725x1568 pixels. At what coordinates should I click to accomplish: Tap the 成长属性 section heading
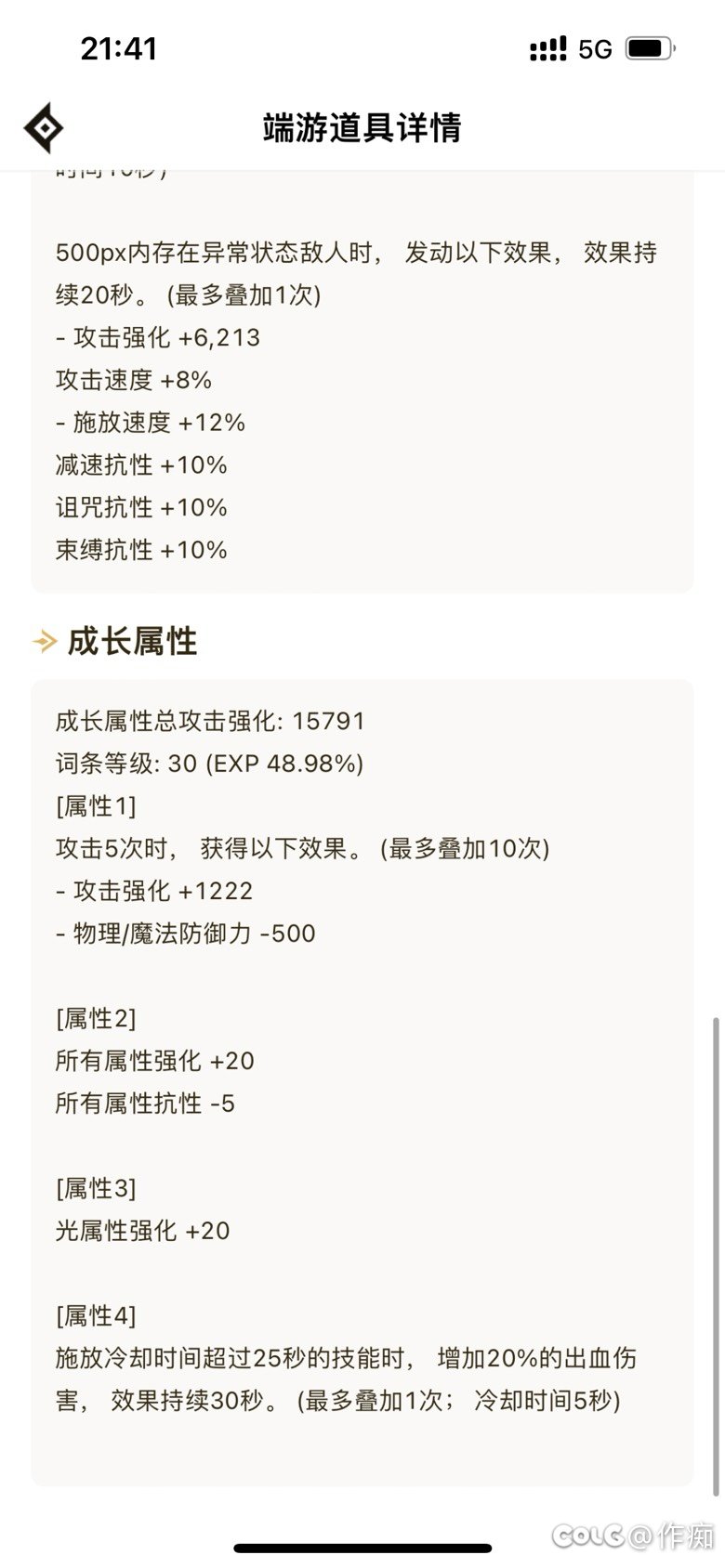pos(132,641)
